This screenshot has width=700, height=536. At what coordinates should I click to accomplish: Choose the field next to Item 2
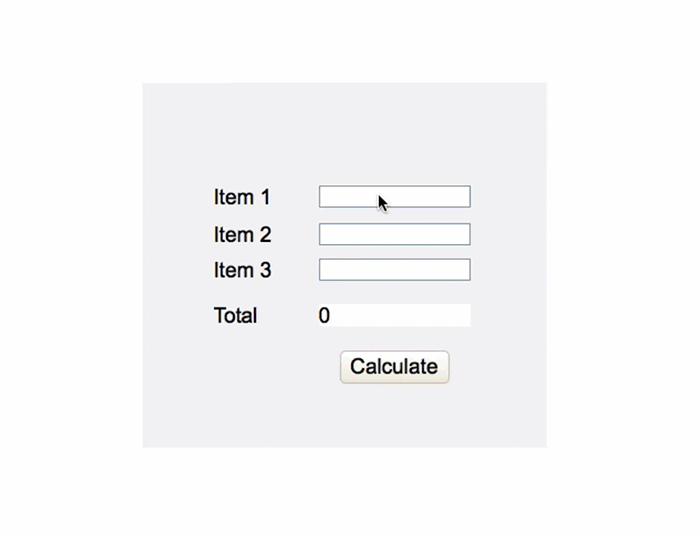click(395, 234)
